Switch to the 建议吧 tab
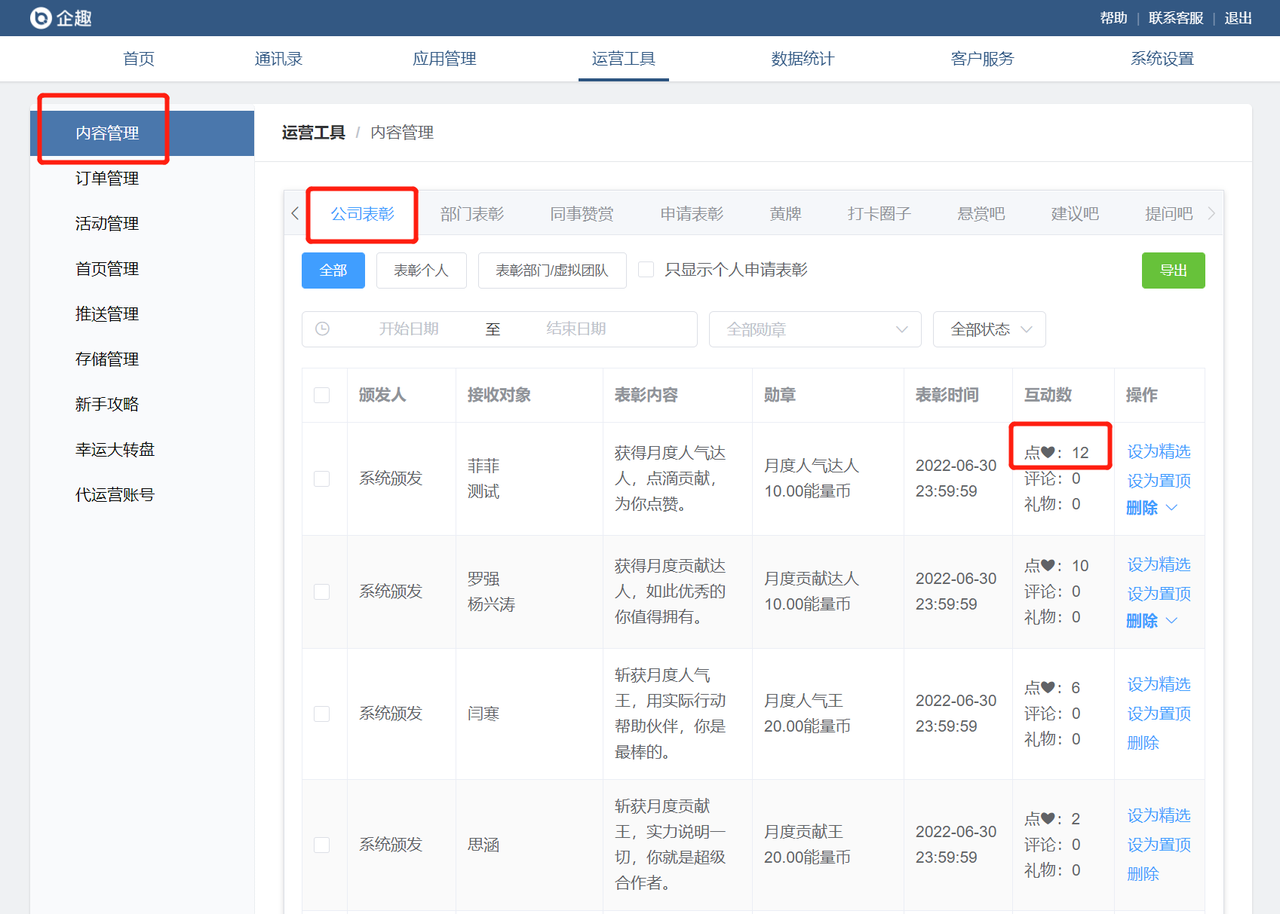This screenshot has height=914, width=1280. (x=1075, y=213)
